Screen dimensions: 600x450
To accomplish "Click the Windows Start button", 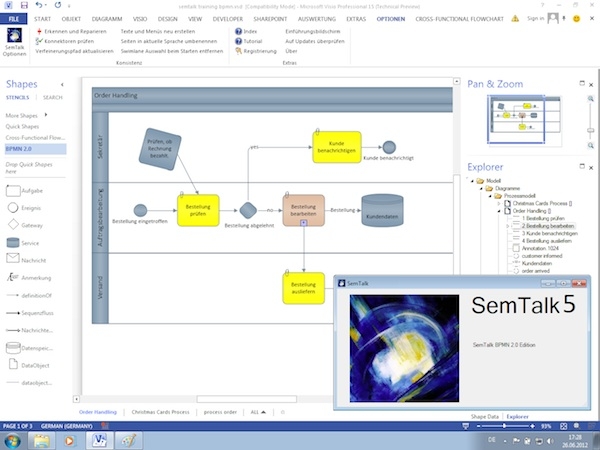I will pos(12,440).
